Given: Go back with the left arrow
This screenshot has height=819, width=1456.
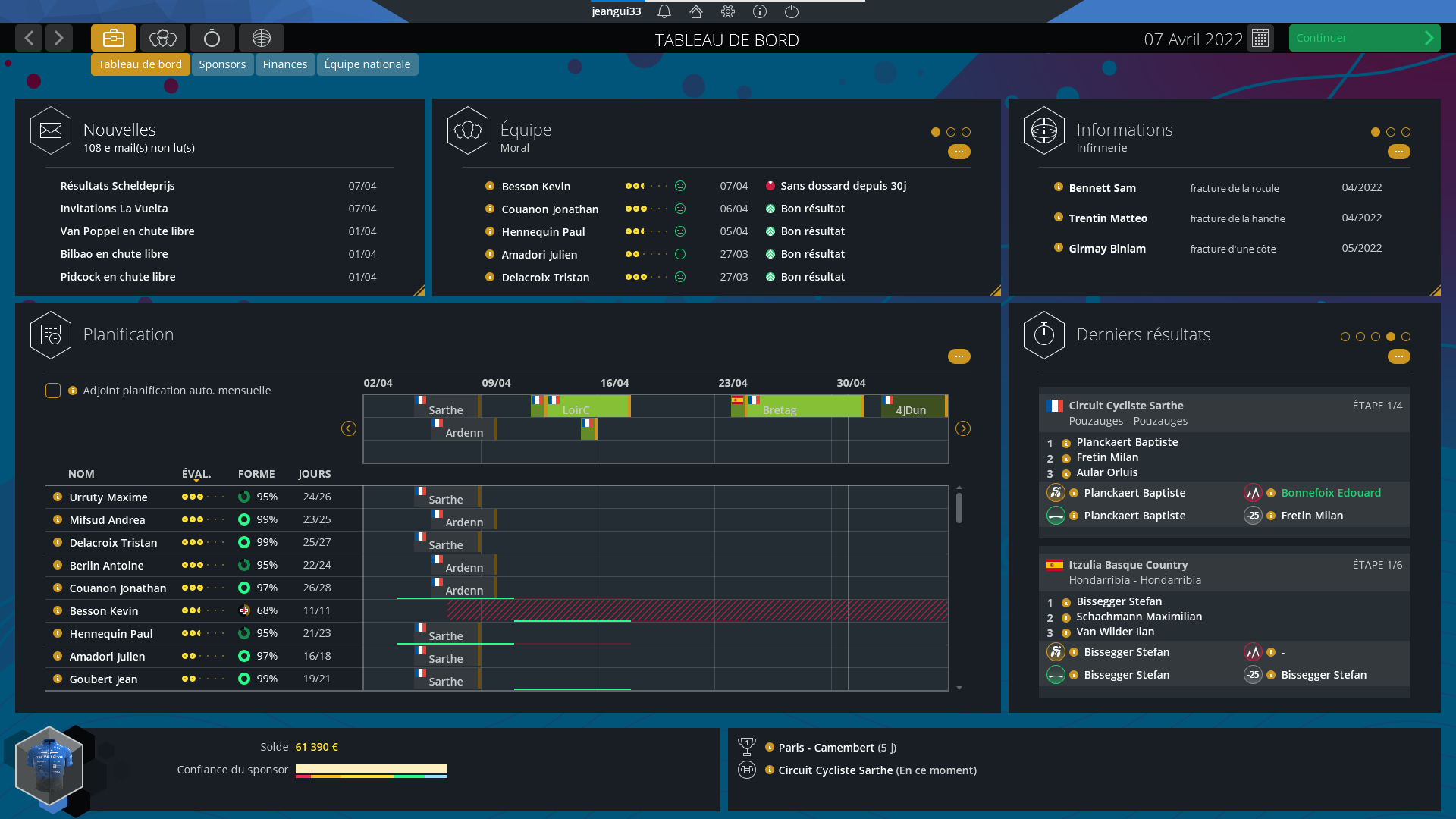Looking at the screenshot, I should (29, 38).
